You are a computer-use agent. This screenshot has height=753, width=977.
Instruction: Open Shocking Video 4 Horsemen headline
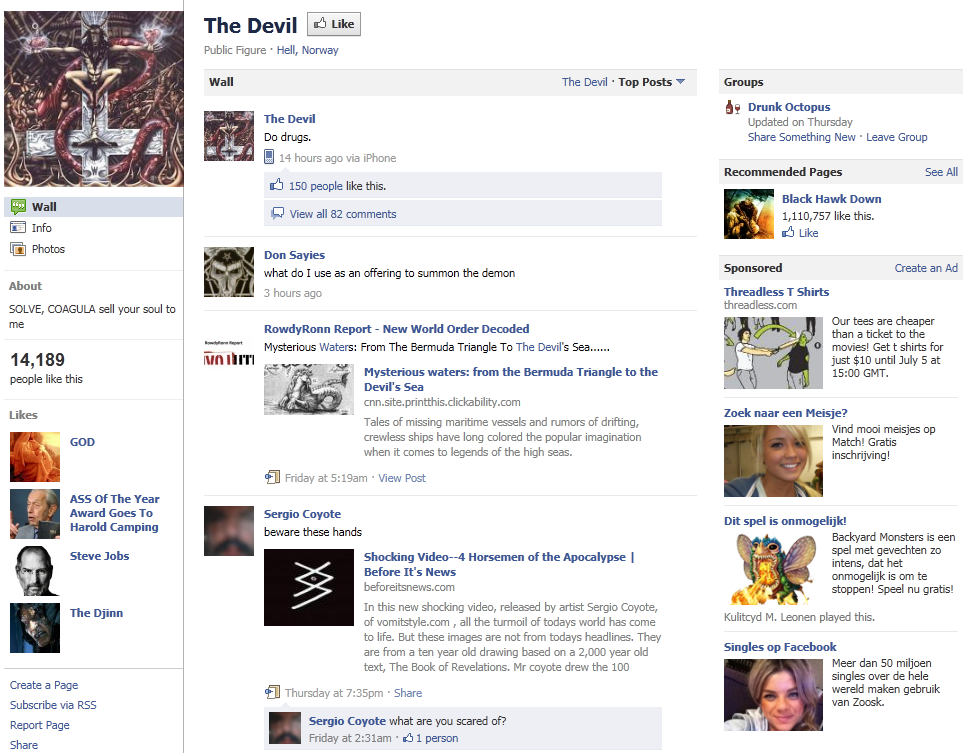point(499,564)
